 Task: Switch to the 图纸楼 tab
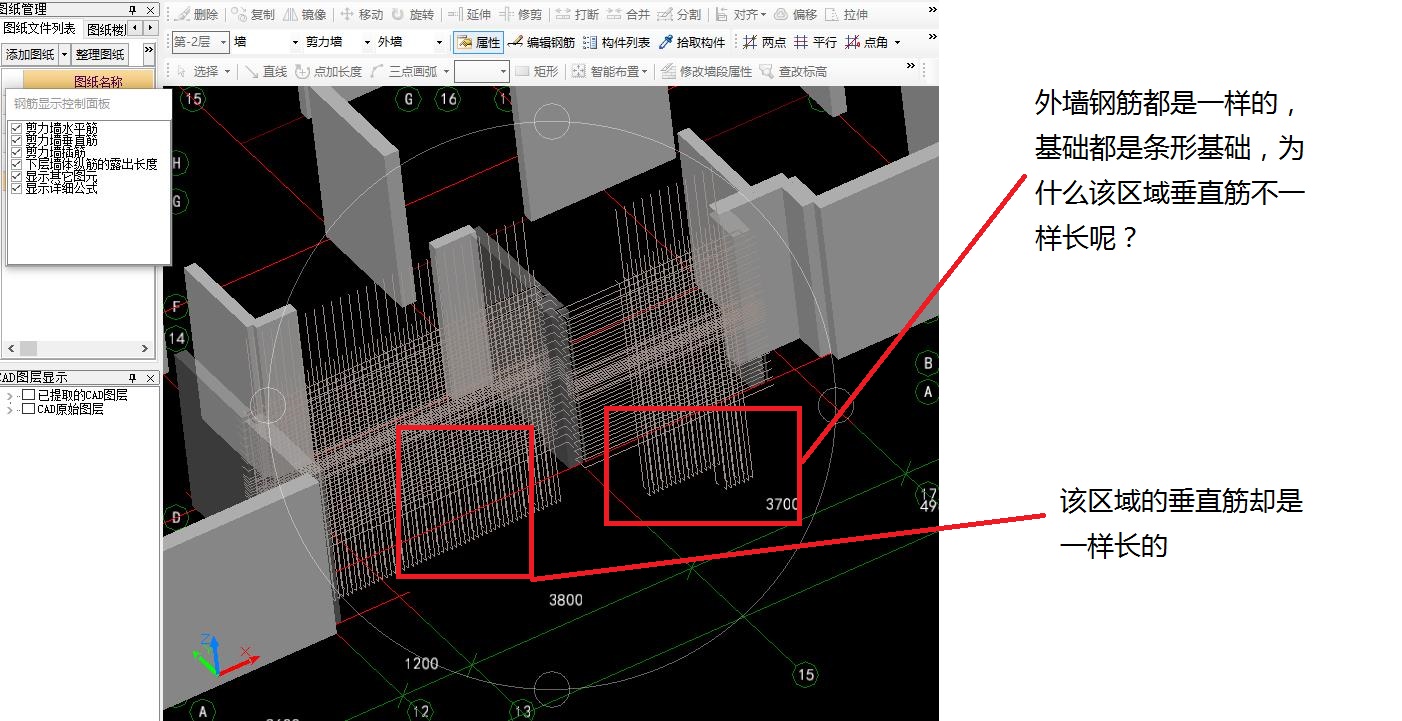[x=106, y=29]
